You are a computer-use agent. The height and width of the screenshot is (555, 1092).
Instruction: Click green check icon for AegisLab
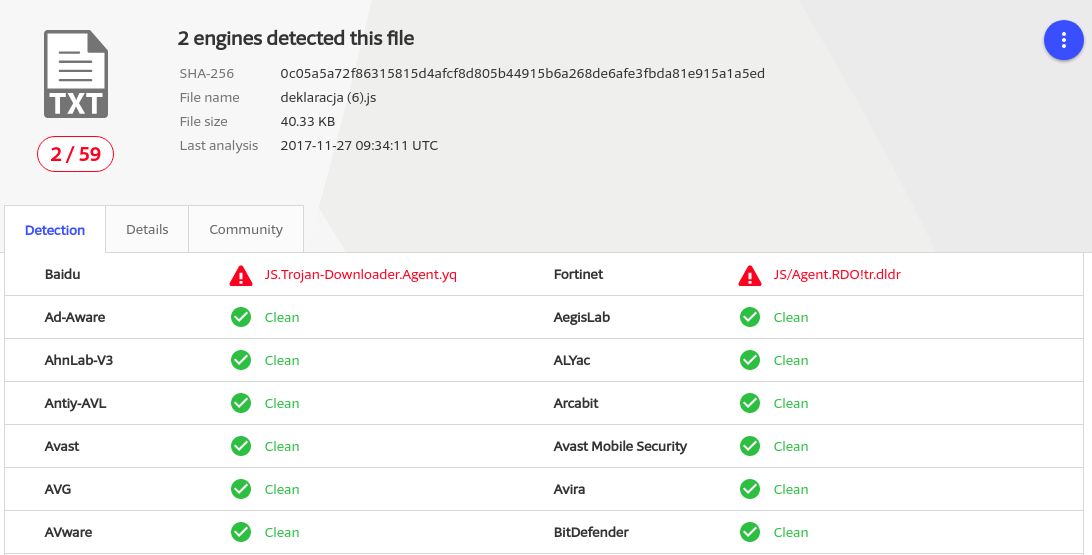coord(749,318)
